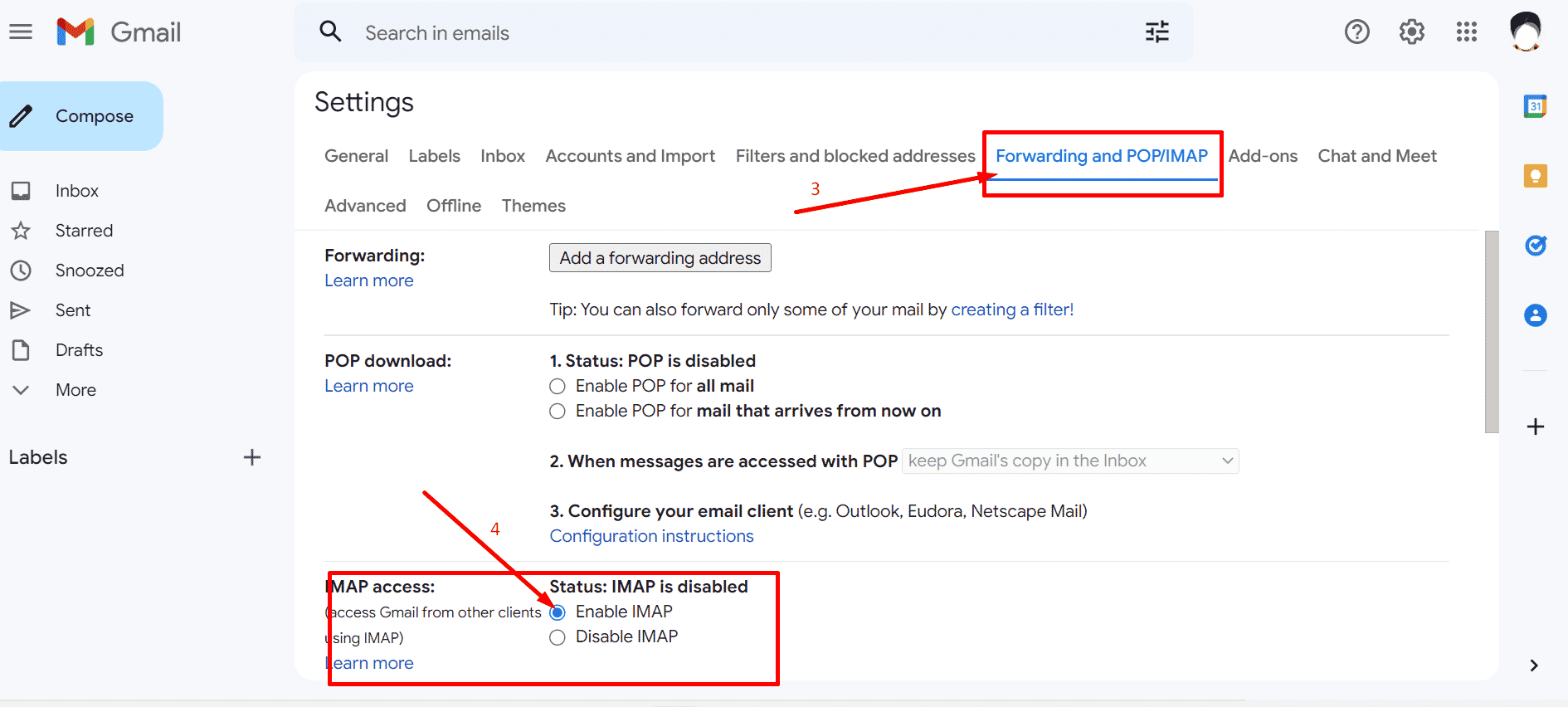Open Google Calendar in side panel
The image size is (1568, 707).
(1535, 106)
